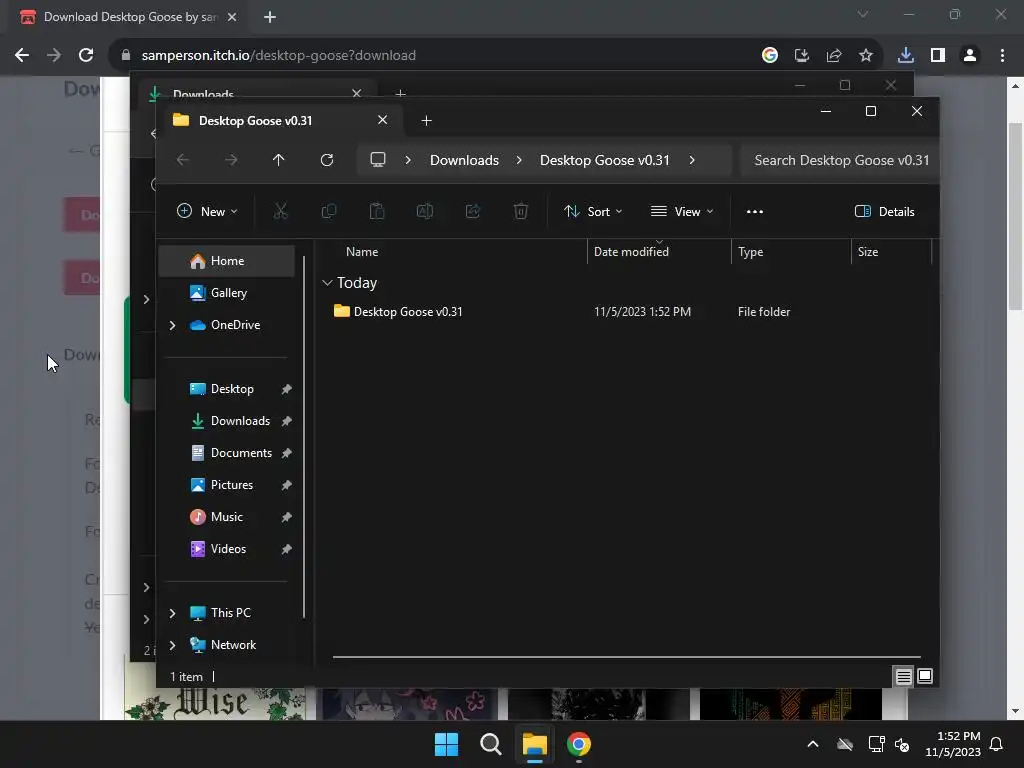Open the New item dropdown
This screenshot has height=768, width=1024.
[207, 212]
